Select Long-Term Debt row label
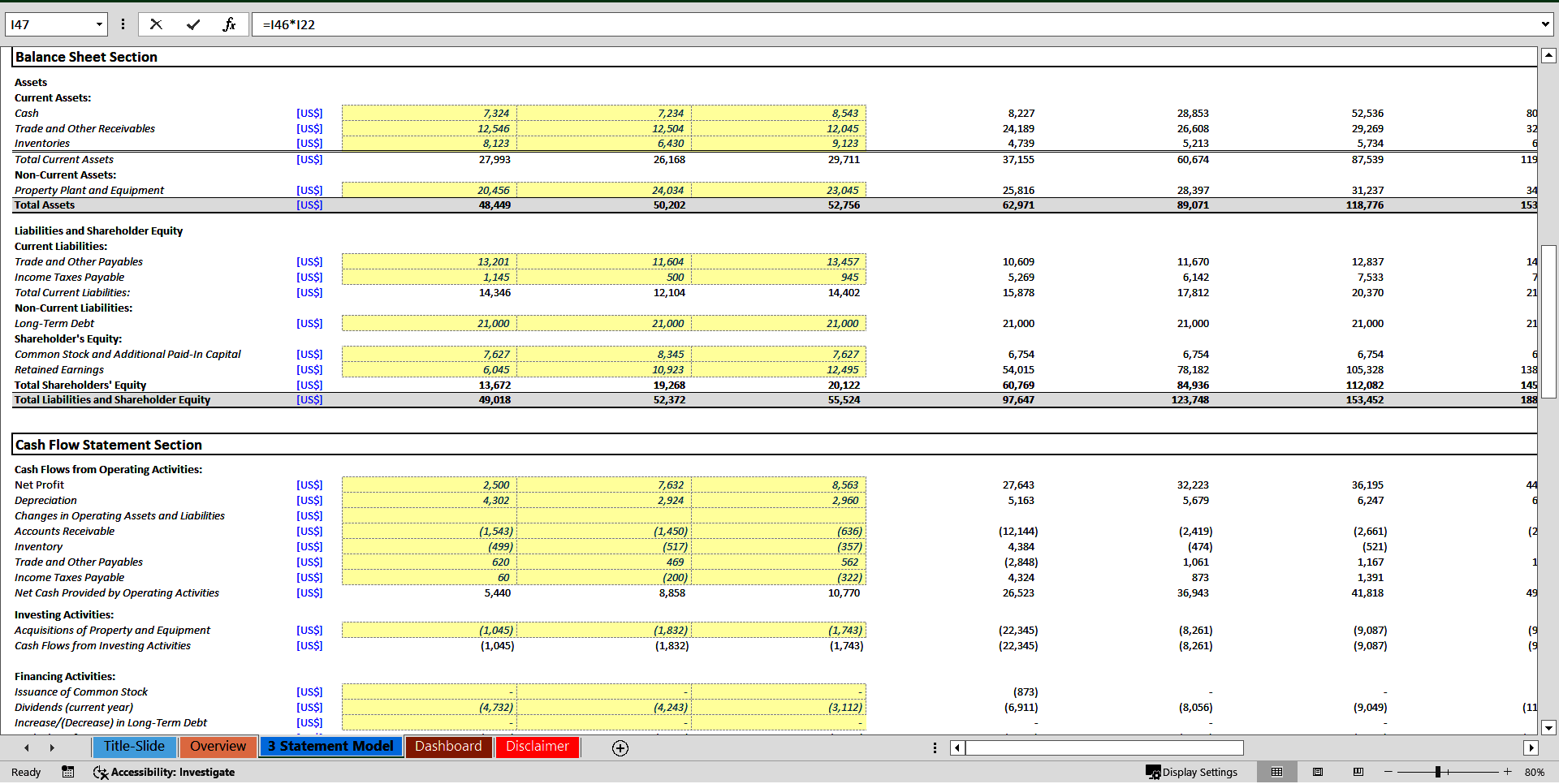Viewport: 1559px width, 784px height. 54,323
